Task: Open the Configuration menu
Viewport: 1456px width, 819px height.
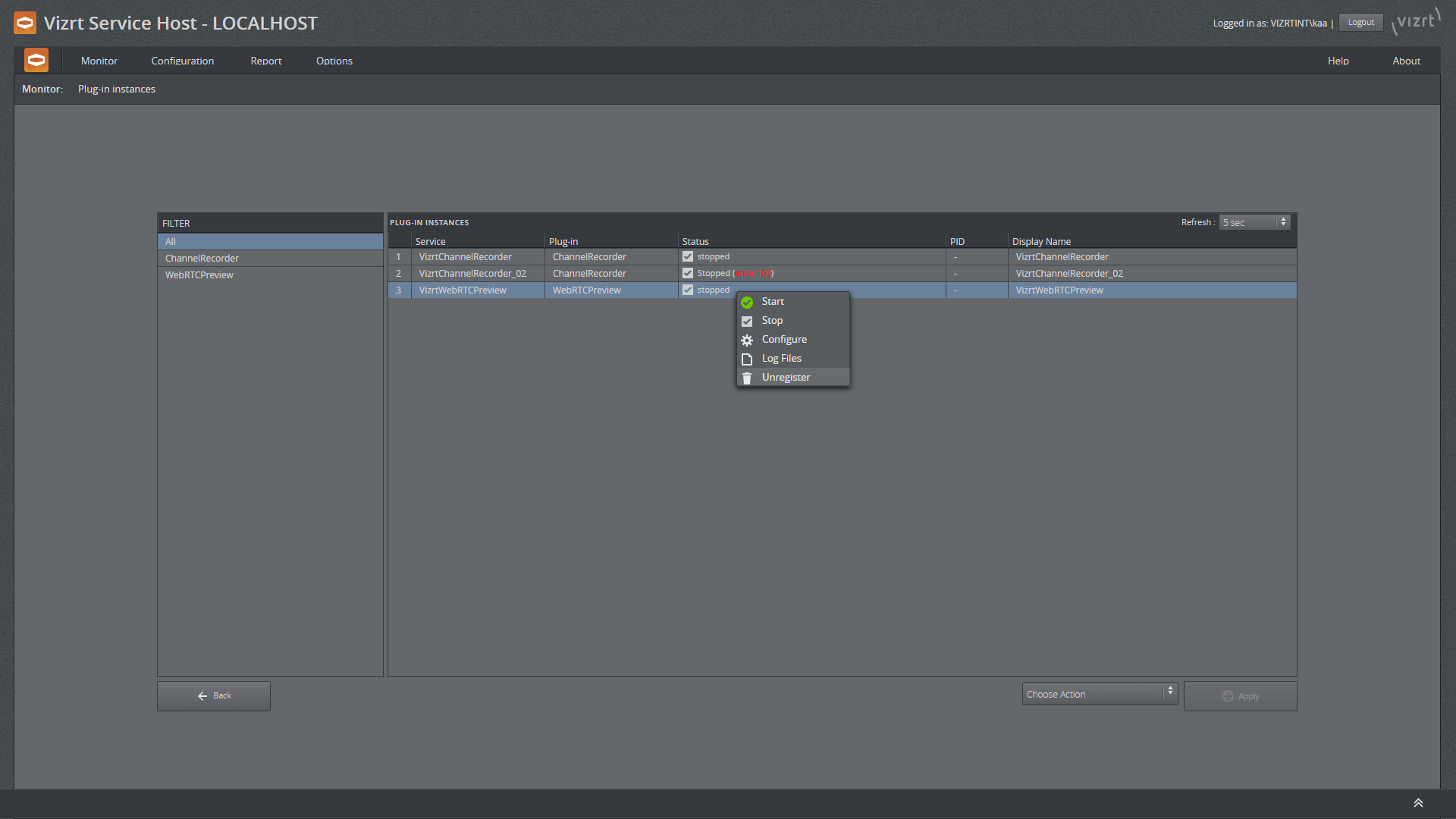Action: tap(182, 60)
